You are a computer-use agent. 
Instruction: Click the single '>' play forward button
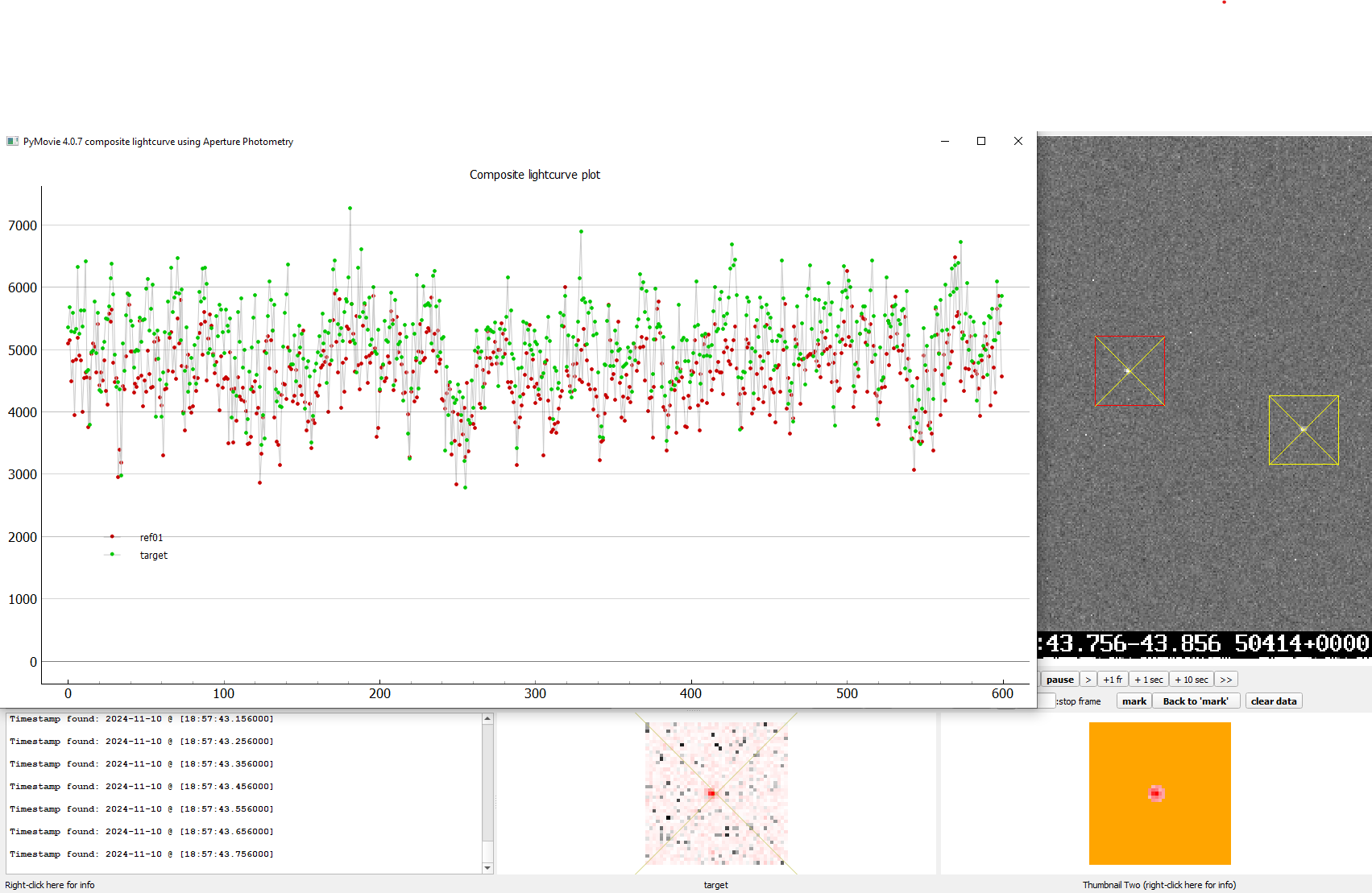(x=1088, y=680)
